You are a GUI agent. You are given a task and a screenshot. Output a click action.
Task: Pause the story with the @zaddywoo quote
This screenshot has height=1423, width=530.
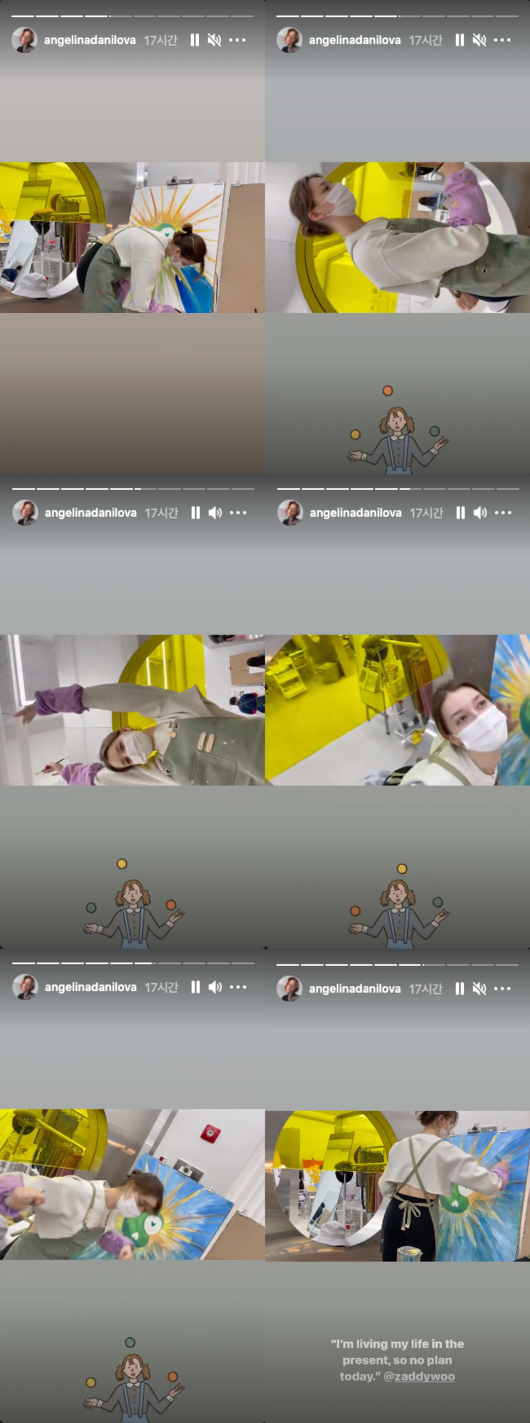click(x=460, y=987)
